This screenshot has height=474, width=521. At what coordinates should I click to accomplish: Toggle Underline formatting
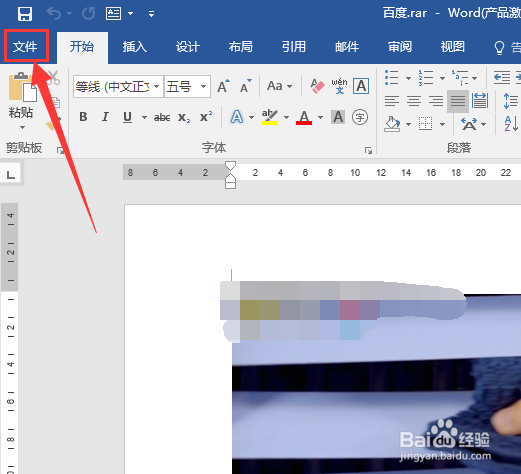(x=127, y=117)
